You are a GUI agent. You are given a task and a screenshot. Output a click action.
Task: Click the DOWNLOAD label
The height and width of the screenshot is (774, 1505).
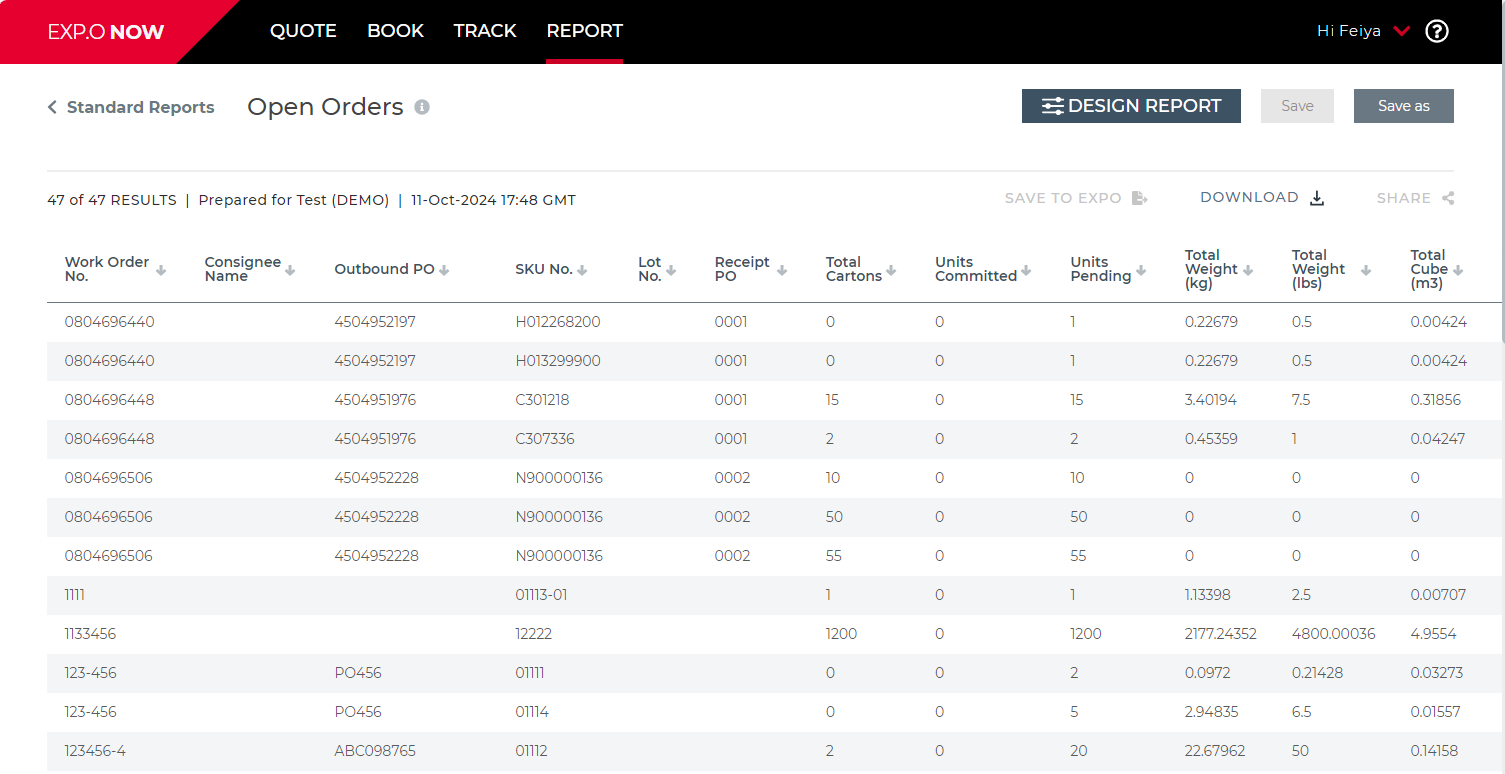1249,198
